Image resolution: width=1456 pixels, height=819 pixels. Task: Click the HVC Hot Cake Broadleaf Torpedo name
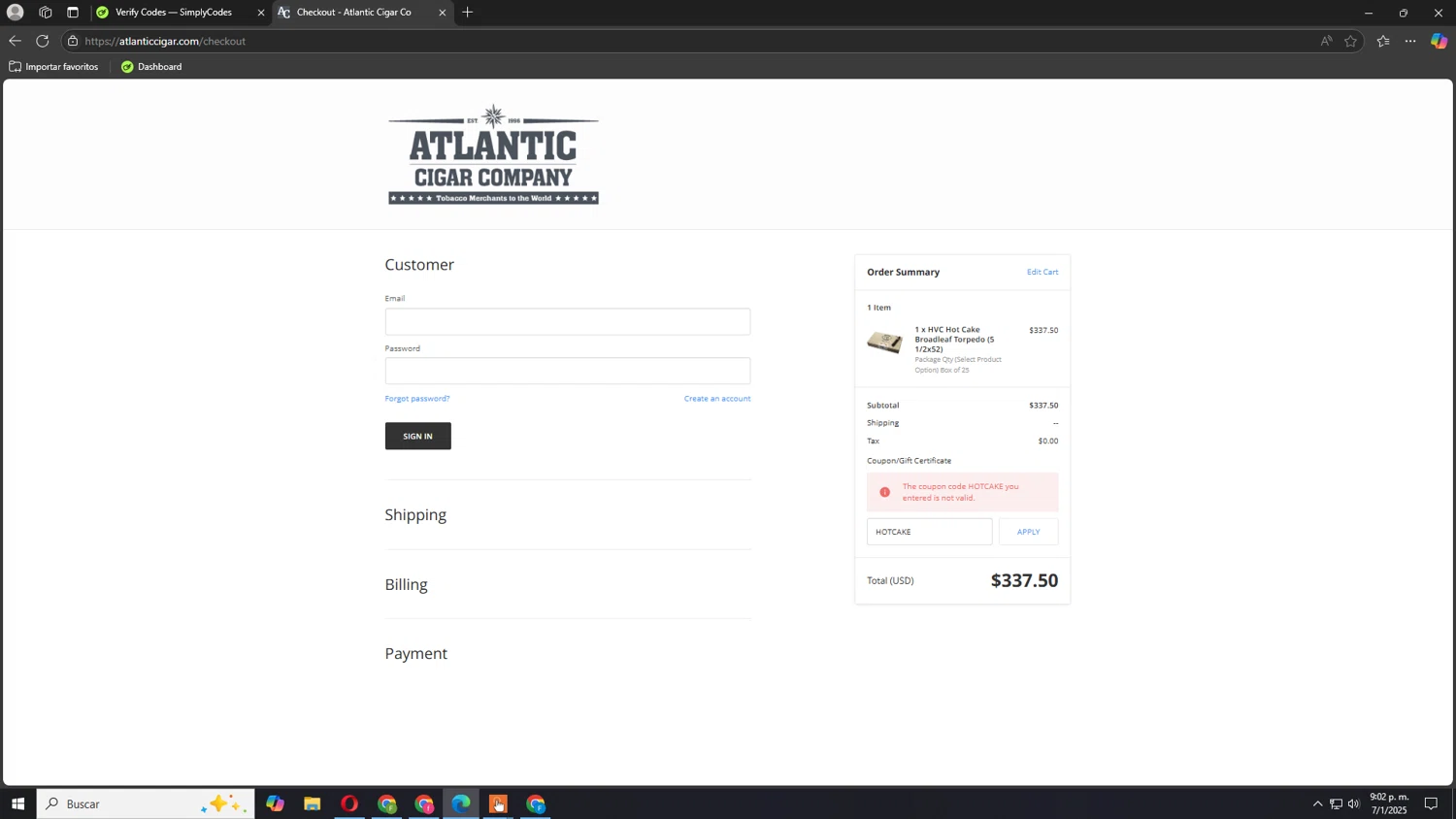pyautogui.click(x=954, y=339)
